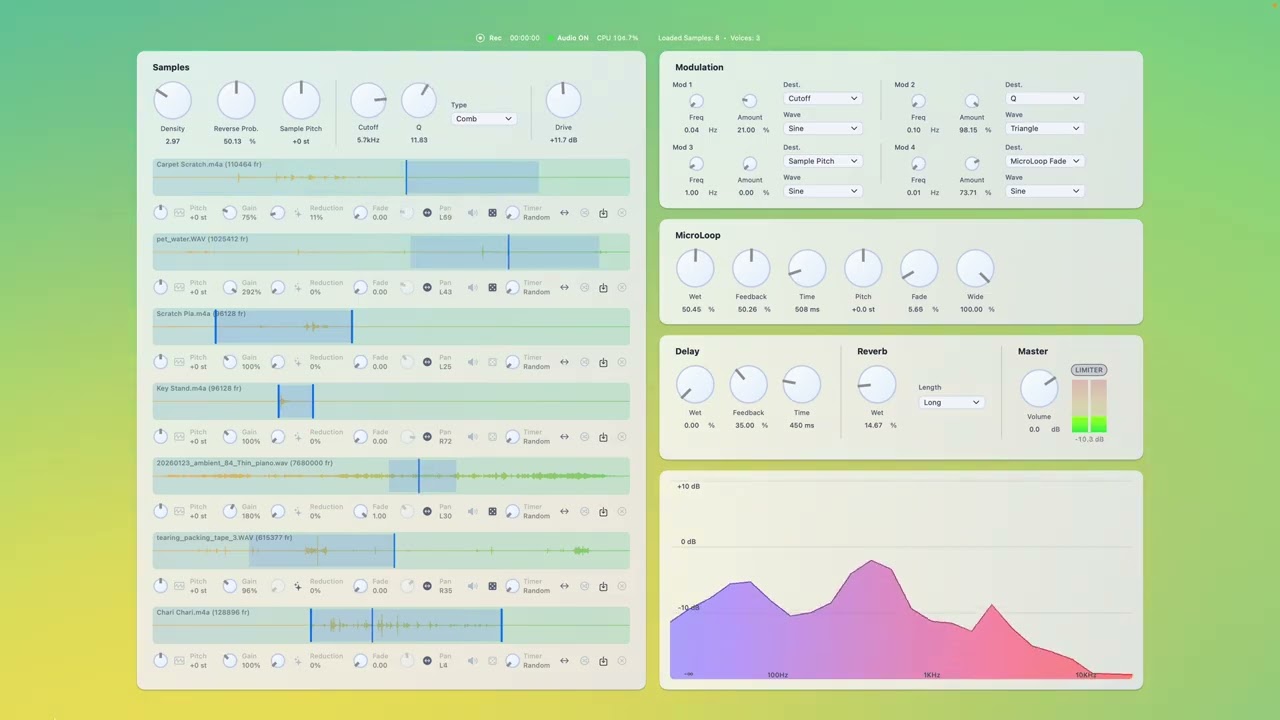Click the Timer knob for pet_water.WAV
The width and height of the screenshot is (1280, 720).
pyautogui.click(x=512, y=287)
